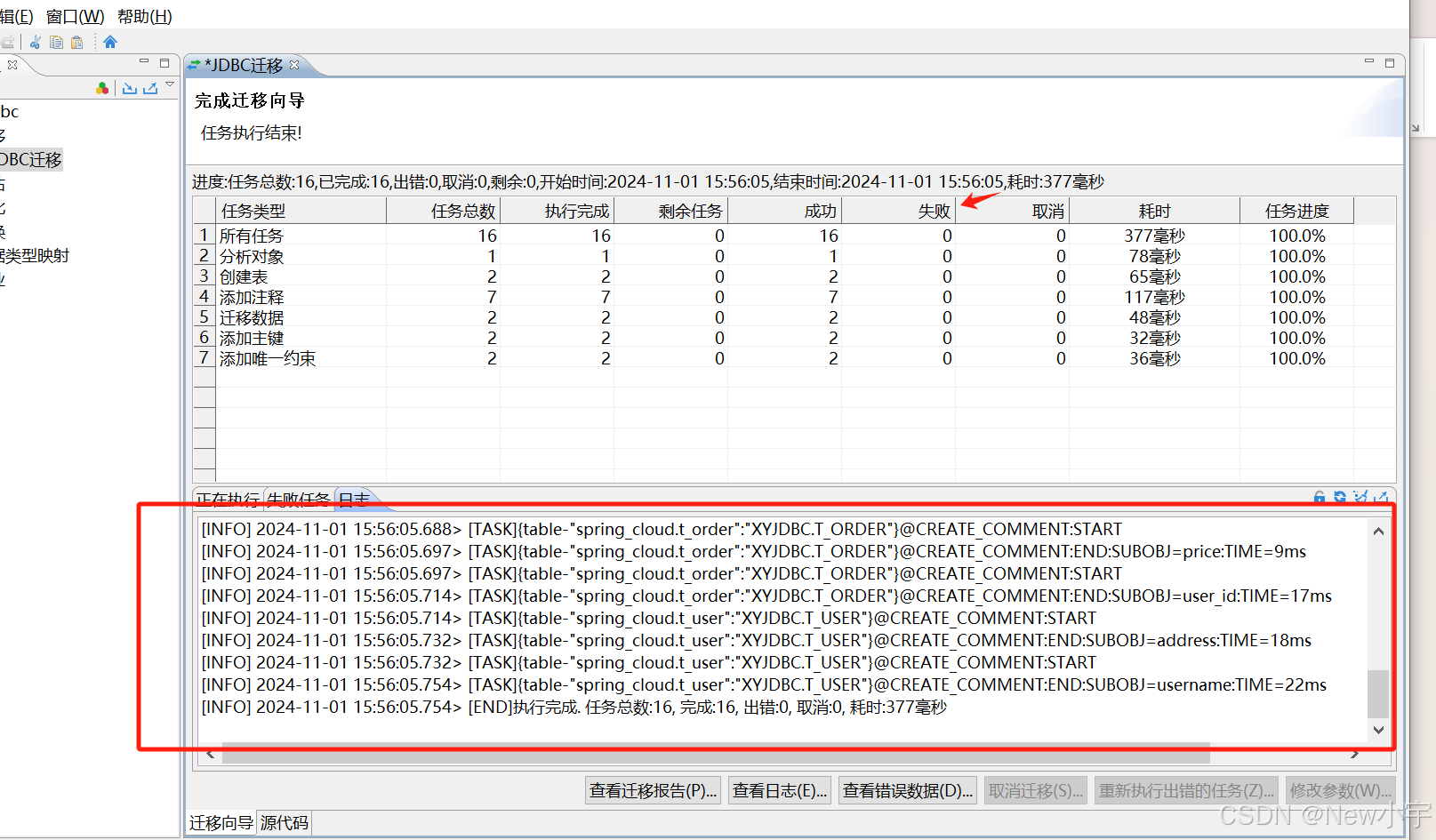Open the 窗口(W) menu
Screen dimensions: 1436x840
point(75,16)
